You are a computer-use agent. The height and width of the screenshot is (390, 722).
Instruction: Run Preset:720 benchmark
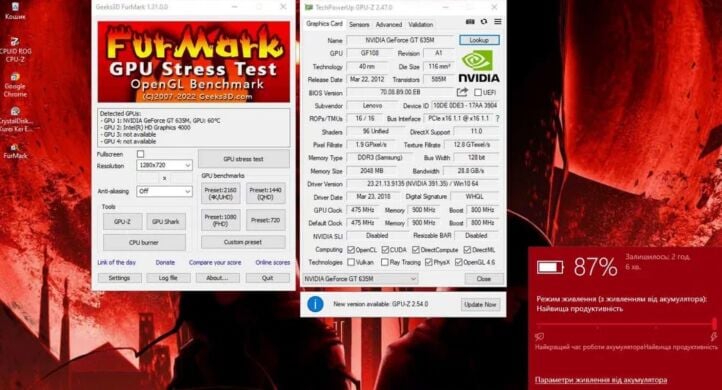click(x=266, y=220)
